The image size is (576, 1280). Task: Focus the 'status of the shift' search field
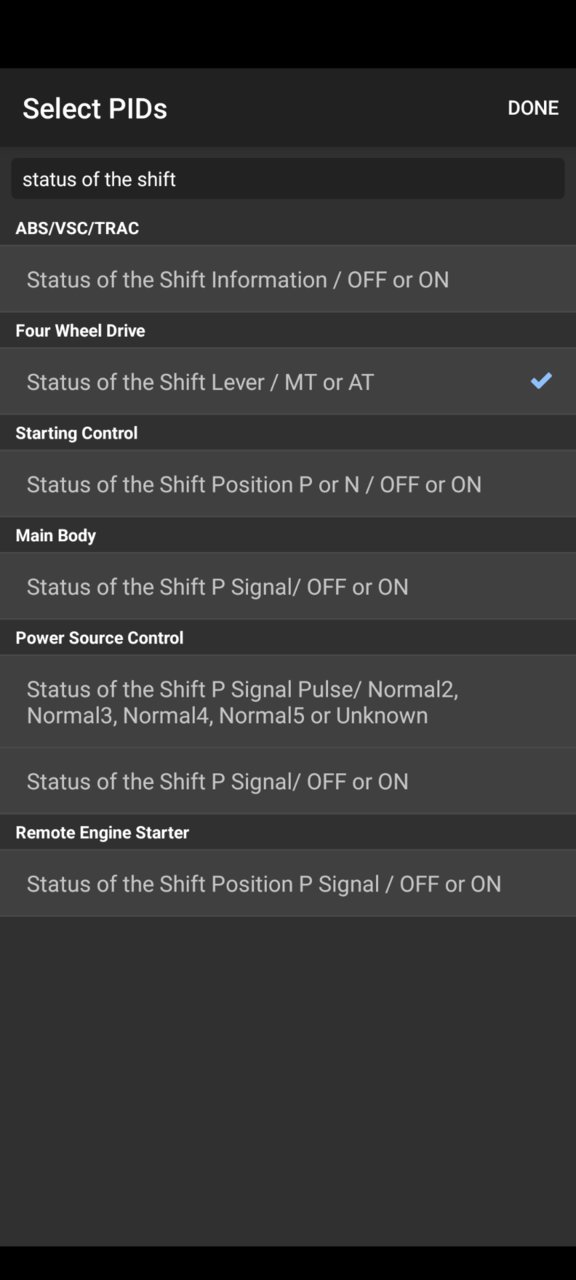[x=288, y=179]
